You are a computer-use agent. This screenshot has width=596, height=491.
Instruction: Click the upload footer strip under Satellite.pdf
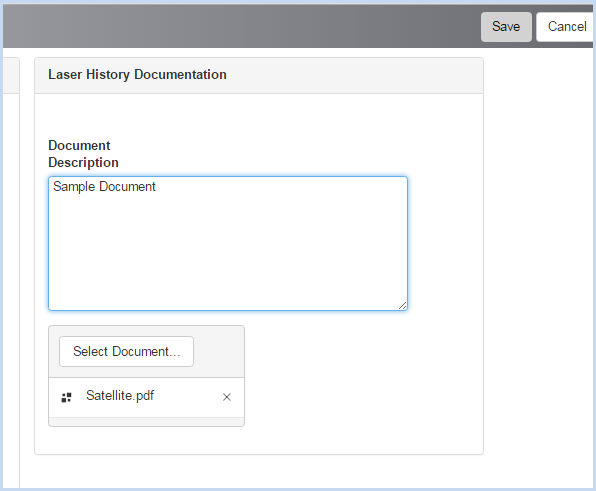pyautogui.click(x=146, y=422)
